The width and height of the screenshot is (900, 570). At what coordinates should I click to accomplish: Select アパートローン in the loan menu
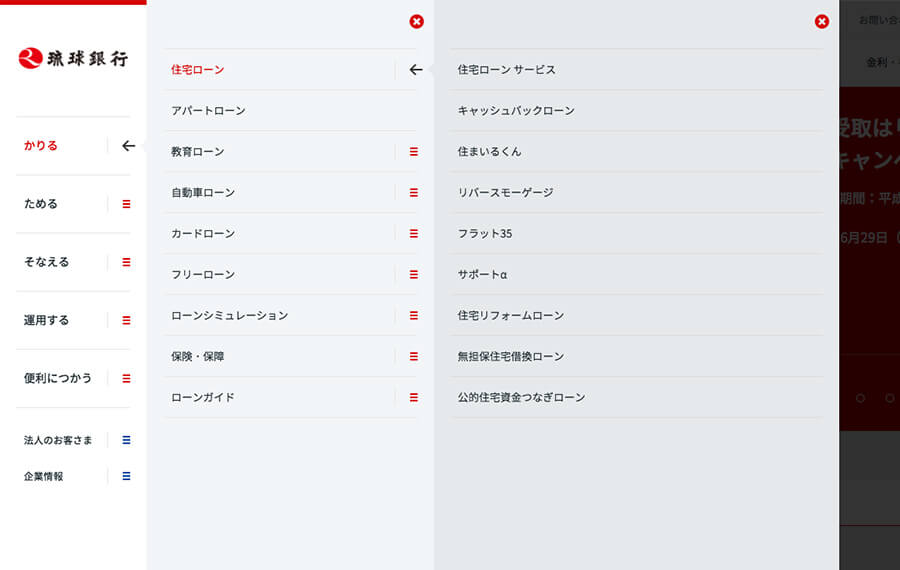(x=208, y=111)
